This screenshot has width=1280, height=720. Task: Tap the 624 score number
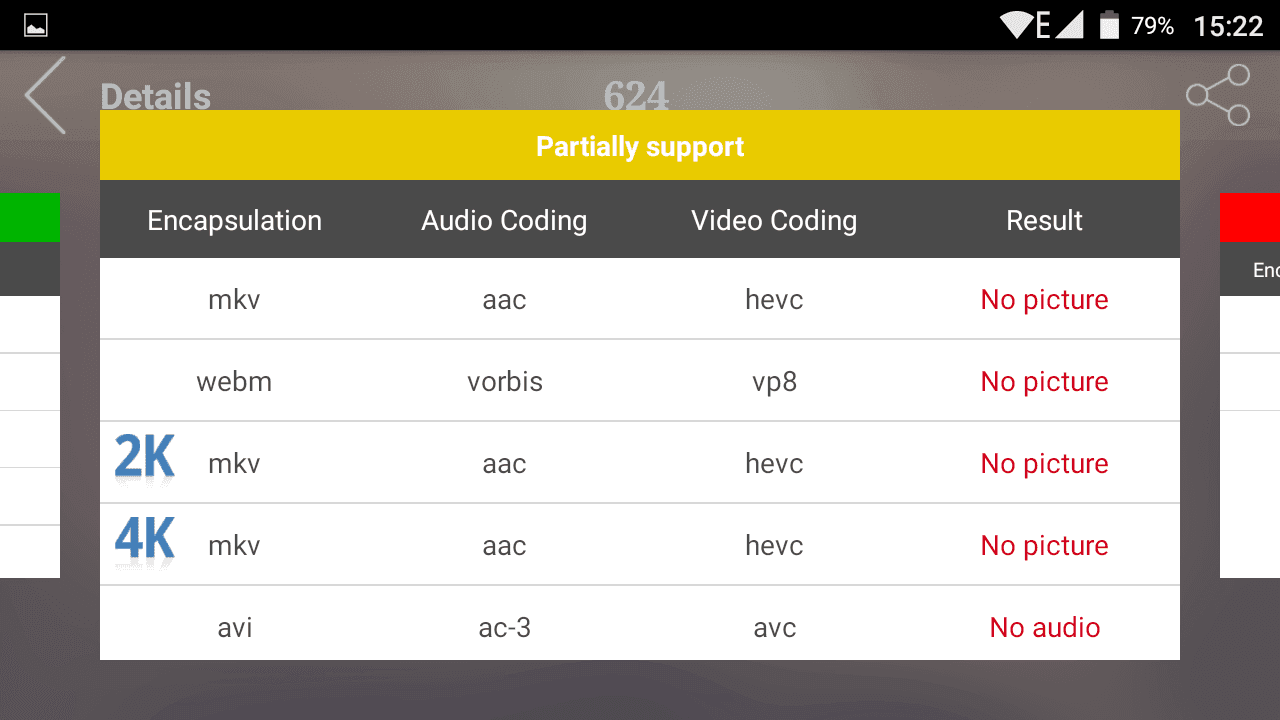click(636, 97)
